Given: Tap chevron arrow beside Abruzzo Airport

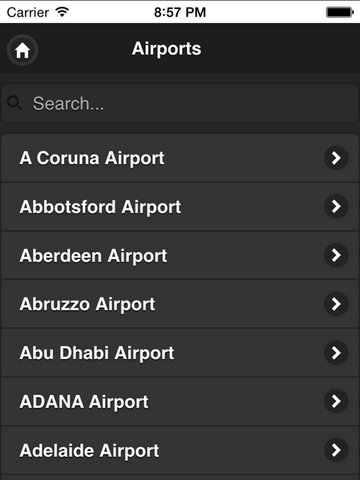Looking at the screenshot, I should (x=336, y=304).
